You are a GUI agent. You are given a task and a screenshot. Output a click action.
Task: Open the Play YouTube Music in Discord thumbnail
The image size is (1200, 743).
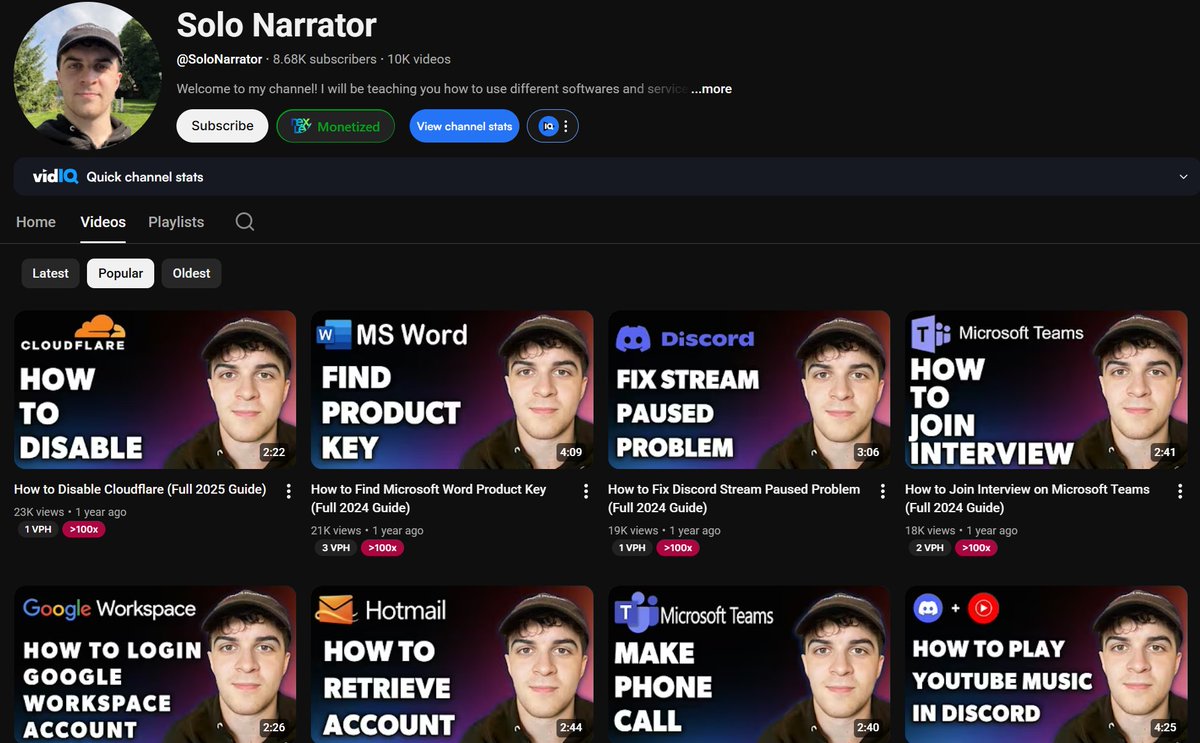point(1046,664)
